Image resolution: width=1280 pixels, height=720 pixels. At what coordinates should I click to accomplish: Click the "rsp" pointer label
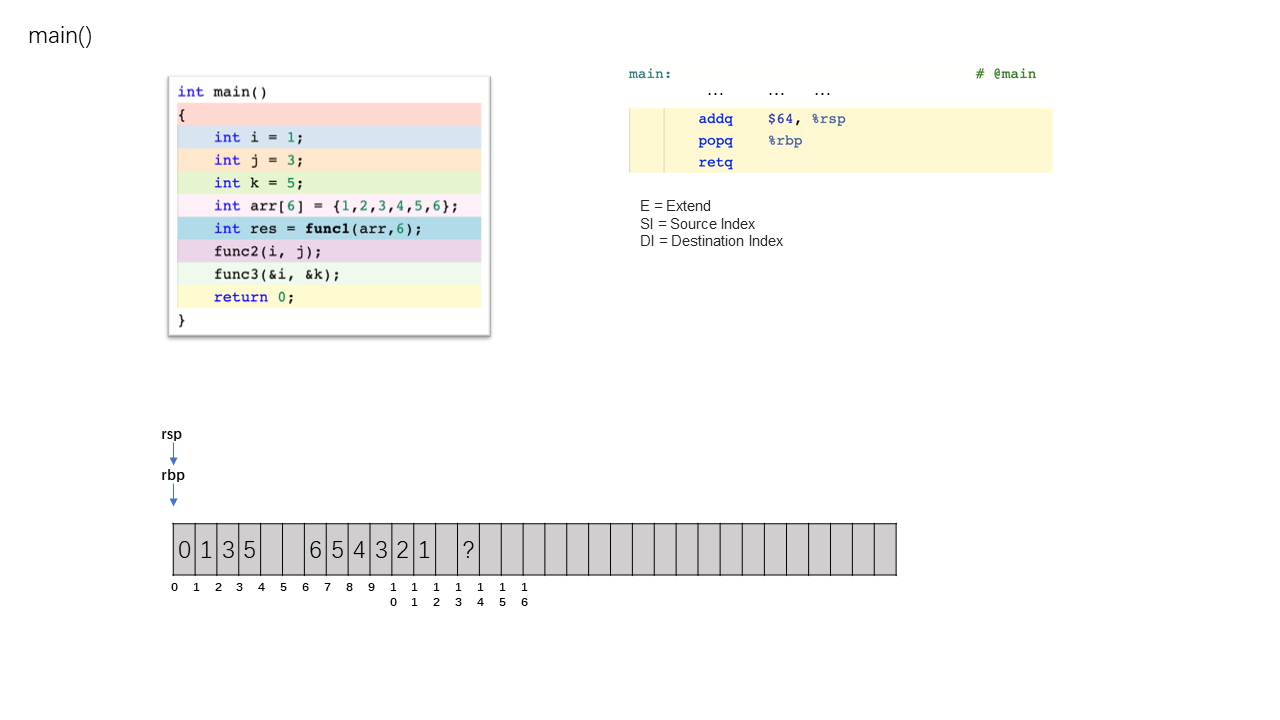point(172,434)
